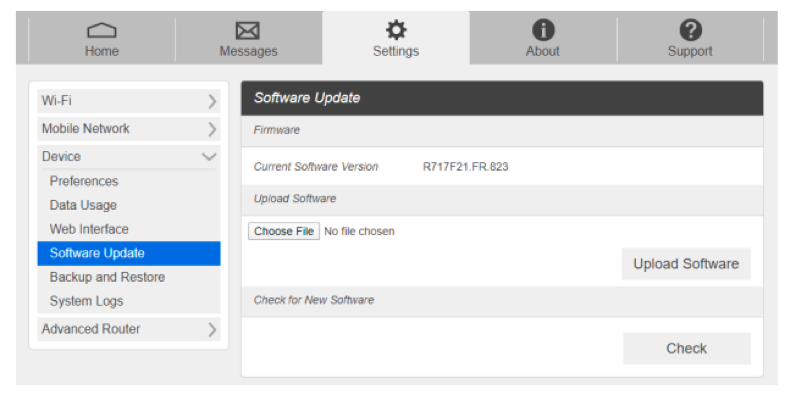Open the Support tab label
Viewport: 807px width, 400px height.
(690, 51)
